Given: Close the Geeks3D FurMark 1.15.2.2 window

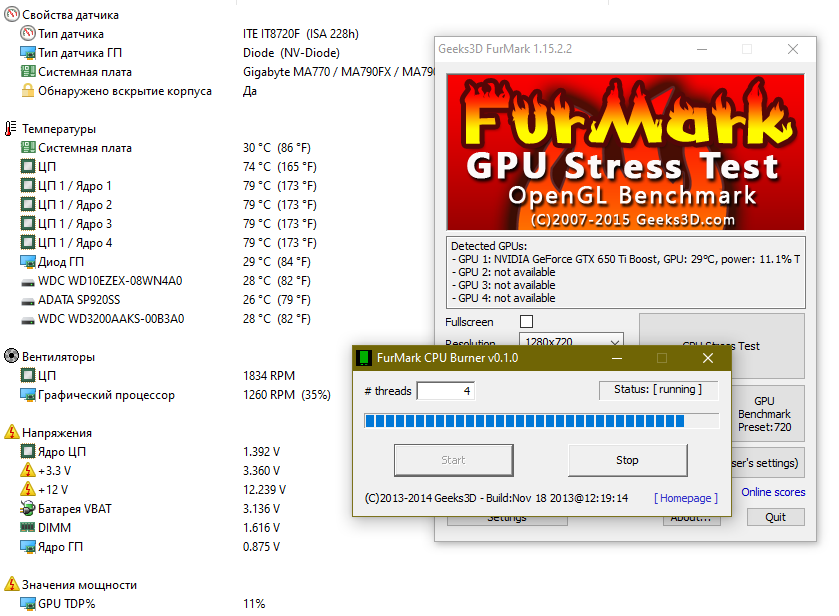Looking at the screenshot, I should point(793,49).
